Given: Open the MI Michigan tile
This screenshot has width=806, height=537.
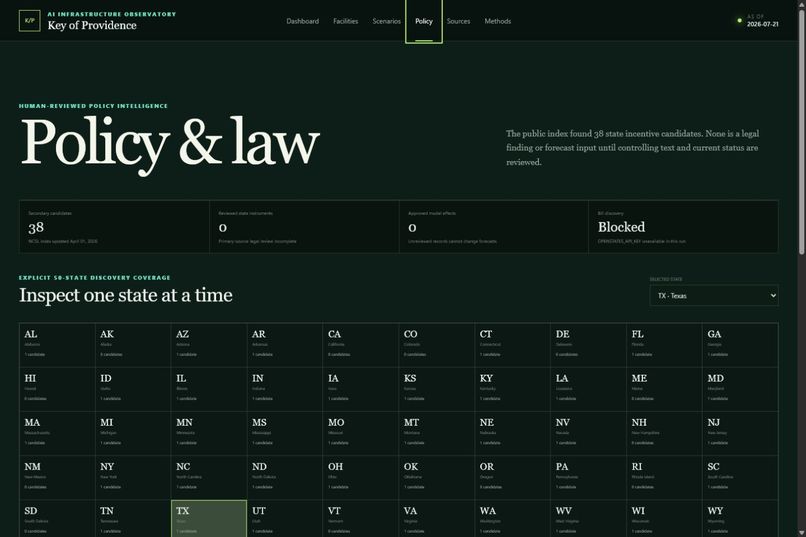Looking at the screenshot, I should [x=133, y=433].
